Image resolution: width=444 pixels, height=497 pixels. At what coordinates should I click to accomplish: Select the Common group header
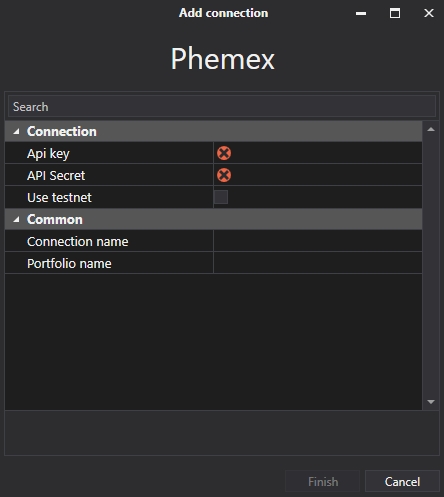coord(214,219)
